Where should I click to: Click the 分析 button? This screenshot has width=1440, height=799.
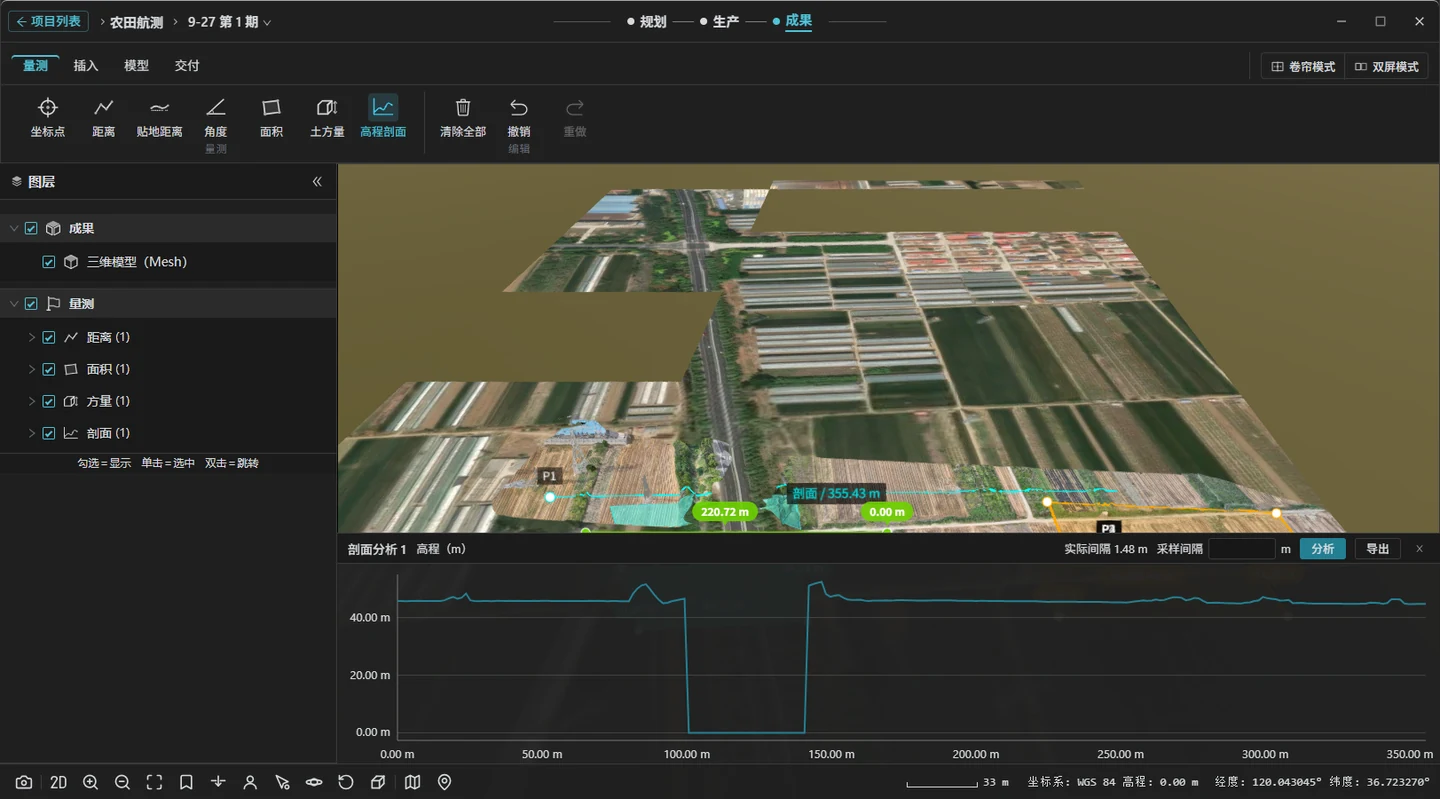1322,549
